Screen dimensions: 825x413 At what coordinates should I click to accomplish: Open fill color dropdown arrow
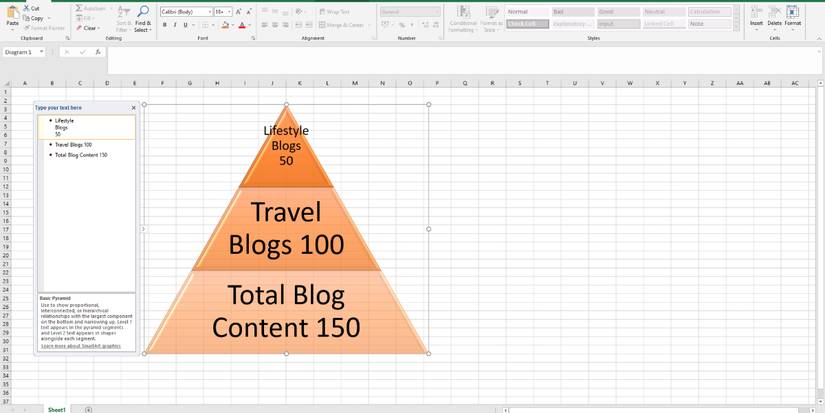tap(232, 25)
